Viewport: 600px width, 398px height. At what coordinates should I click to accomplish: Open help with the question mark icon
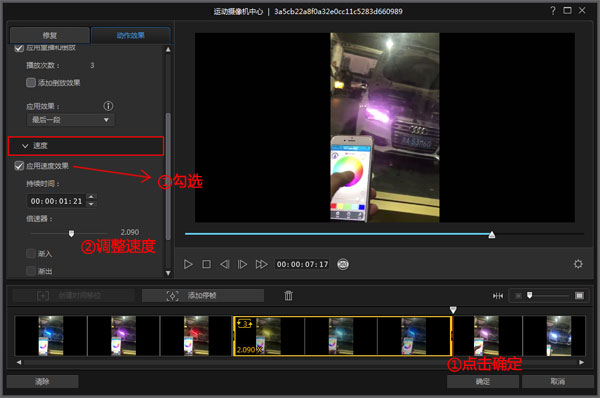point(553,11)
